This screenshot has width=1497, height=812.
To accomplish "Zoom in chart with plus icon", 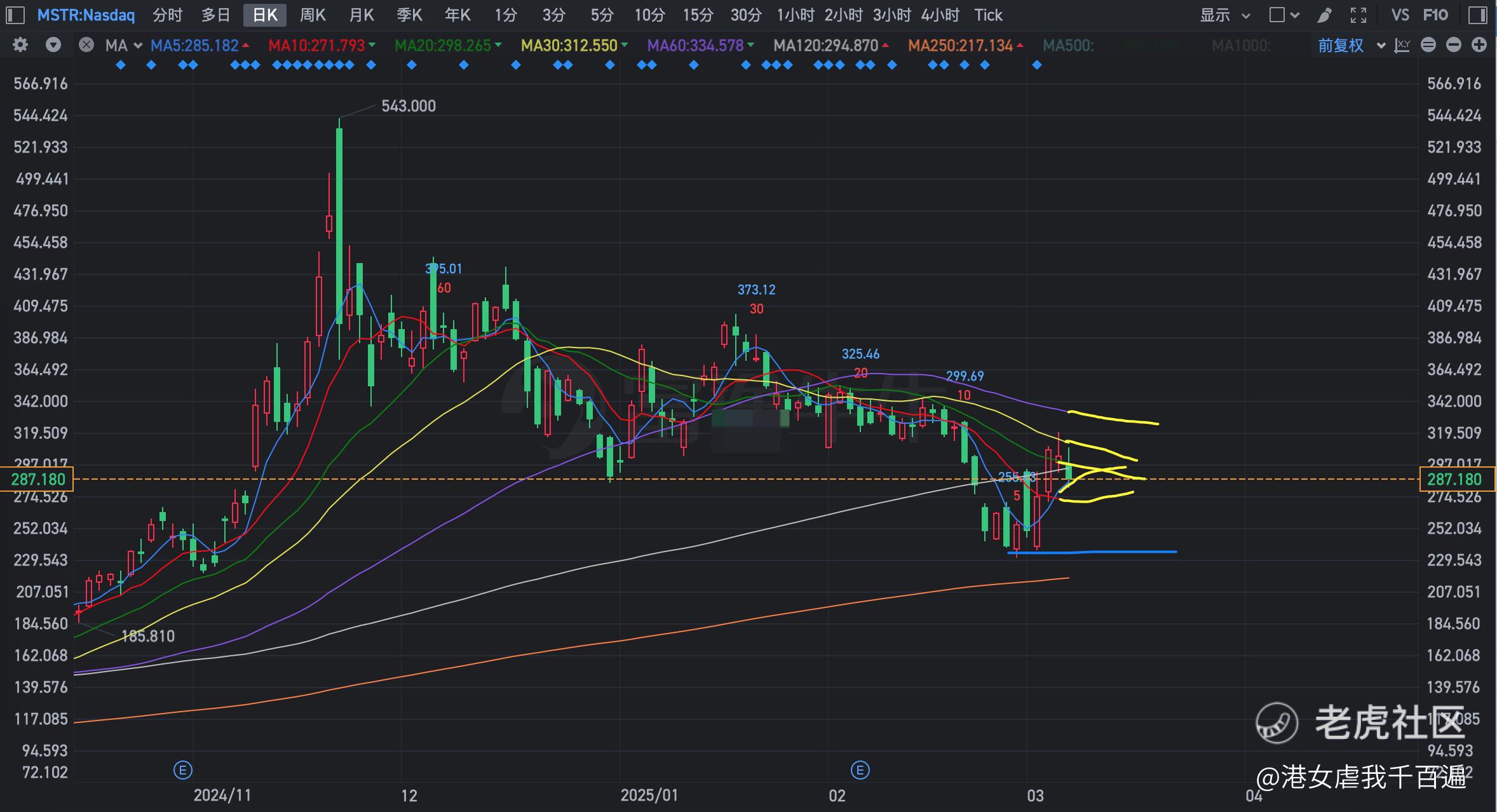I will 1479,45.
